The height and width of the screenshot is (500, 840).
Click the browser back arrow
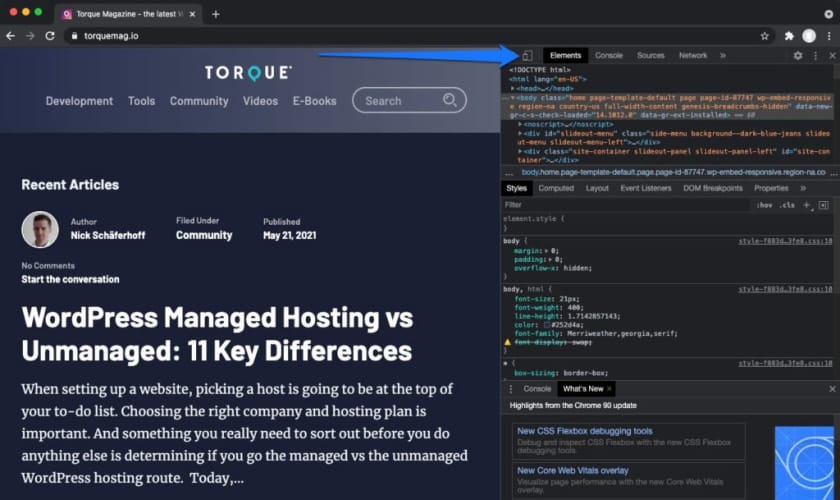pos(10,36)
